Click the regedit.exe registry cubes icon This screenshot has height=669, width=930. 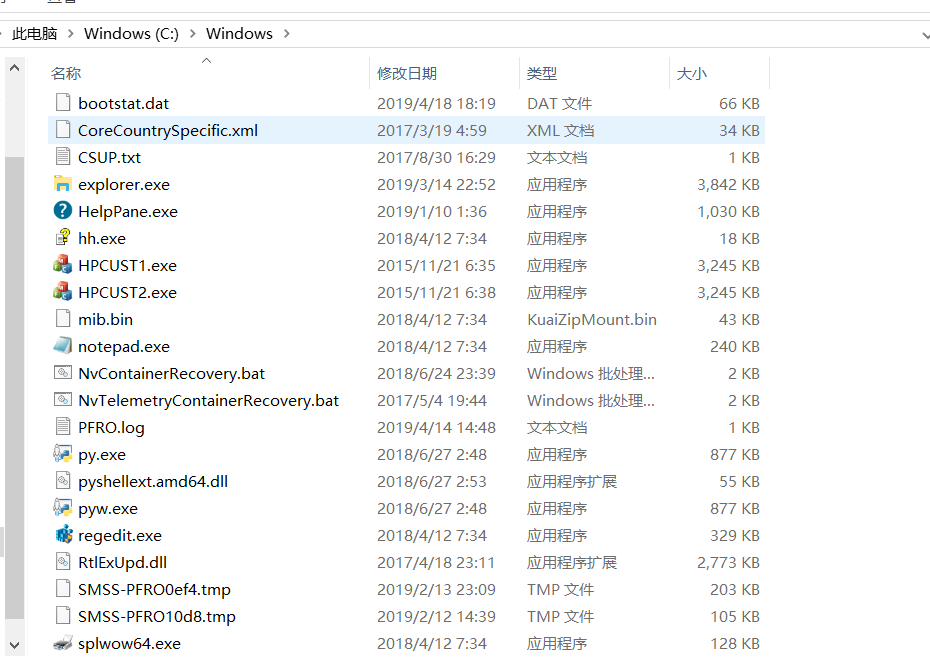(x=63, y=534)
